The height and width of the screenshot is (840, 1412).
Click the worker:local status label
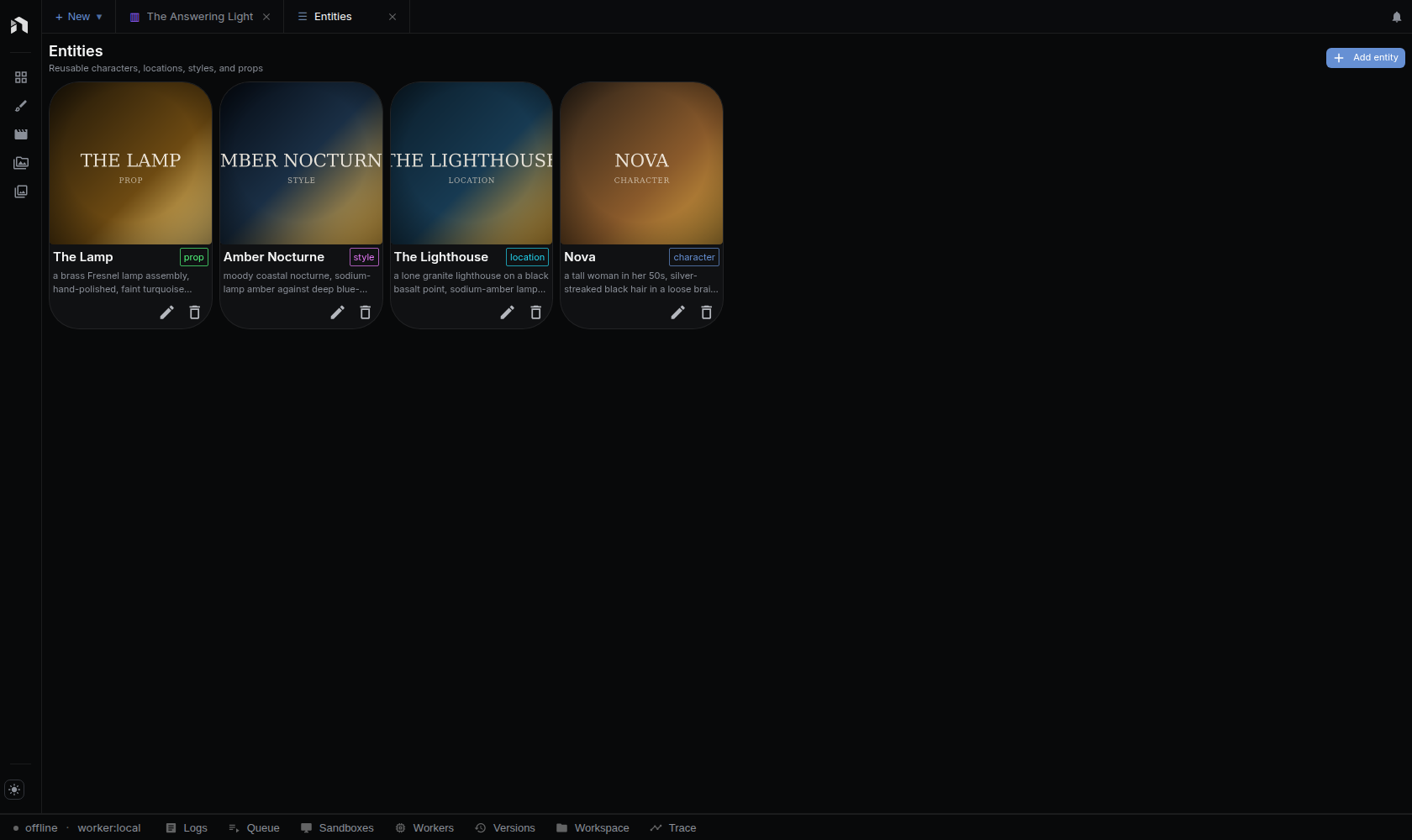pyautogui.click(x=109, y=828)
